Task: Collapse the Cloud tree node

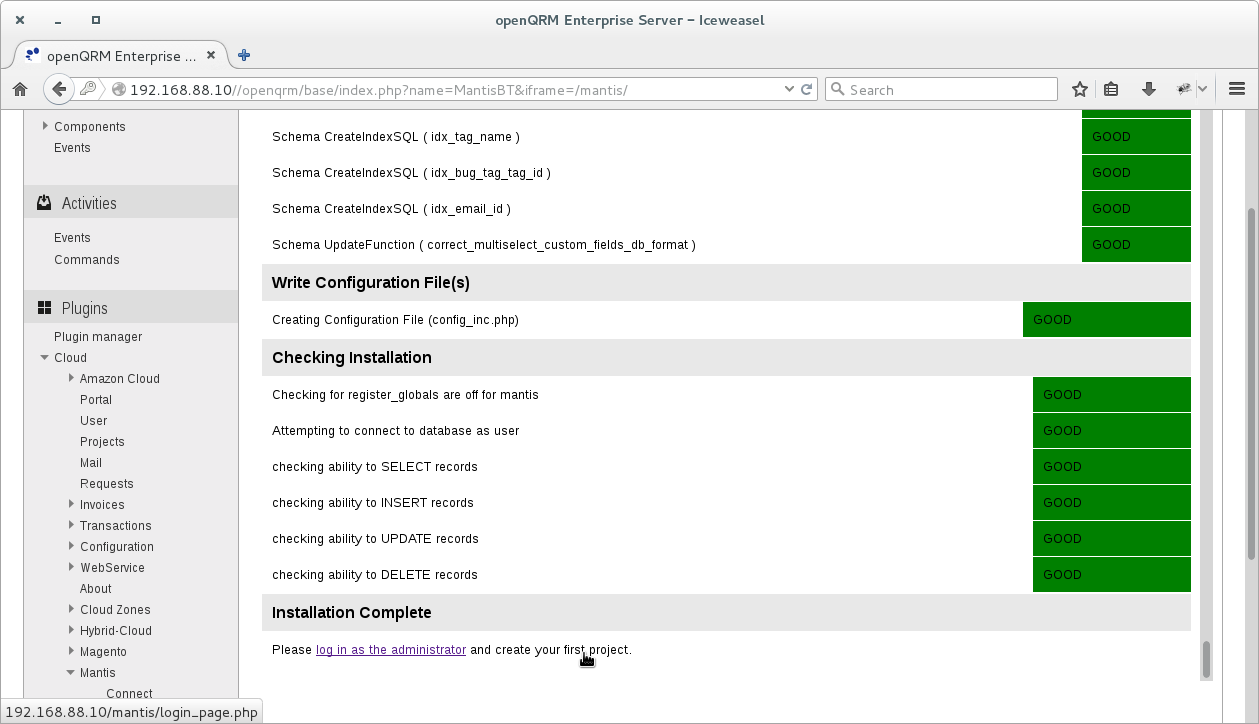Action: 45,357
